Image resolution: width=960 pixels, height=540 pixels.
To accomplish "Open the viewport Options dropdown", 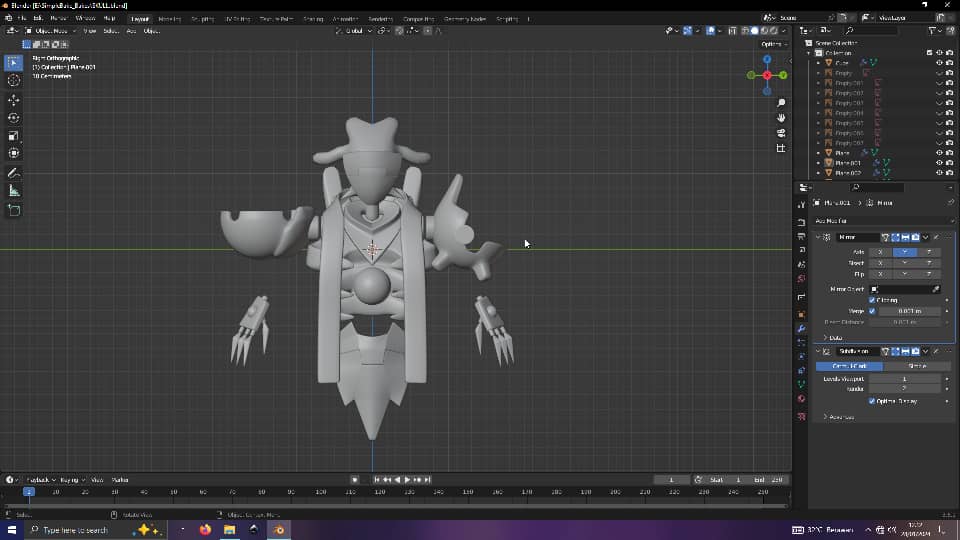I will tap(774, 44).
